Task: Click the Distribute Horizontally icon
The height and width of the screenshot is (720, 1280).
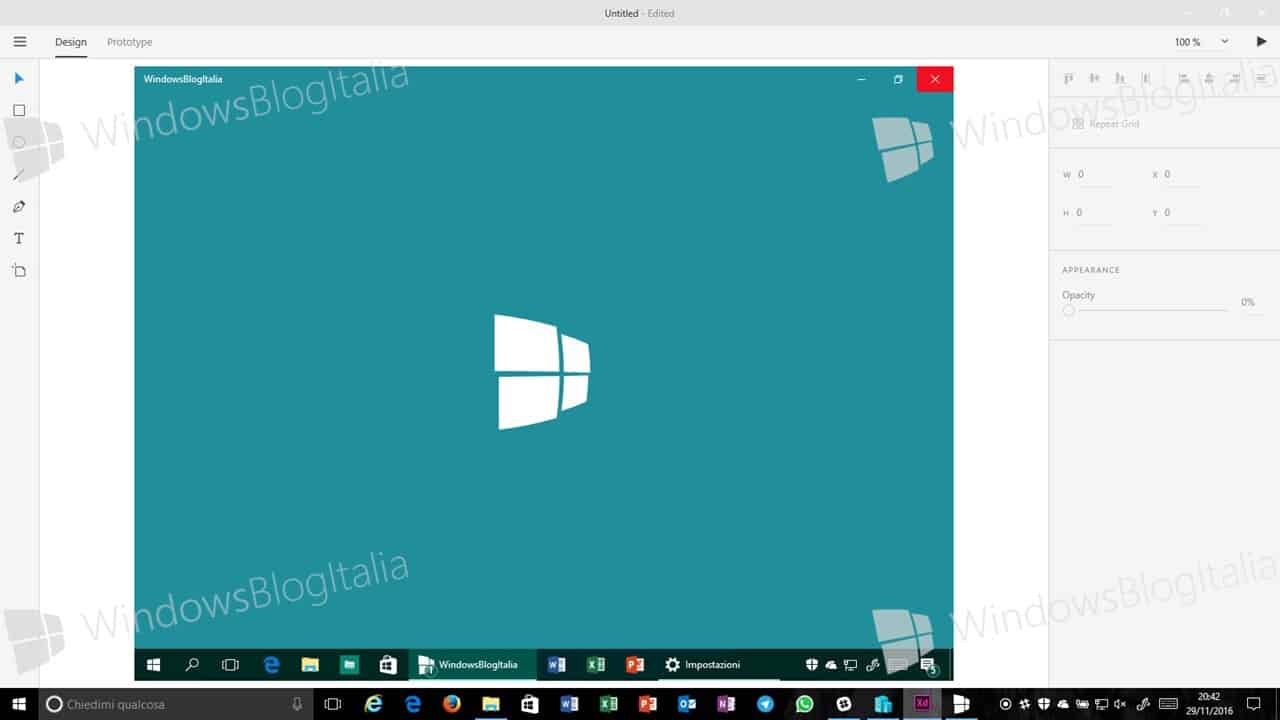Action: click(1261, 78)
